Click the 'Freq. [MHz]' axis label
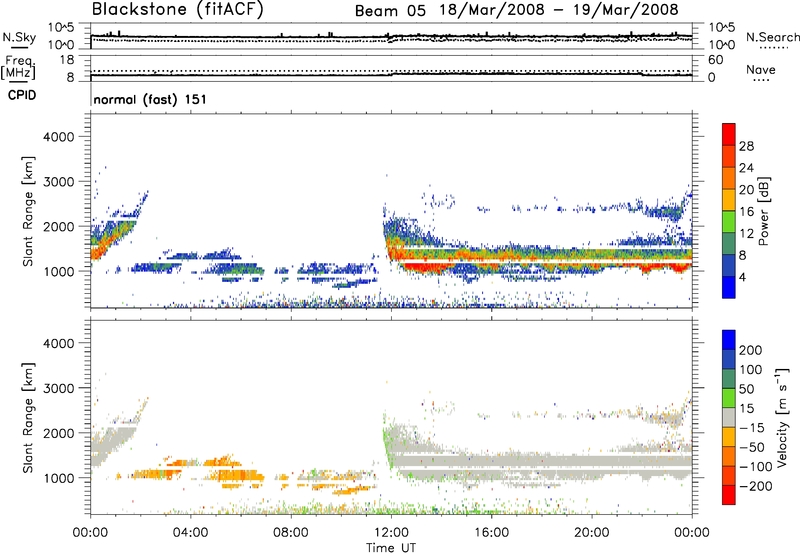This screenshot has width=800, height=554. tap(19, 67)
